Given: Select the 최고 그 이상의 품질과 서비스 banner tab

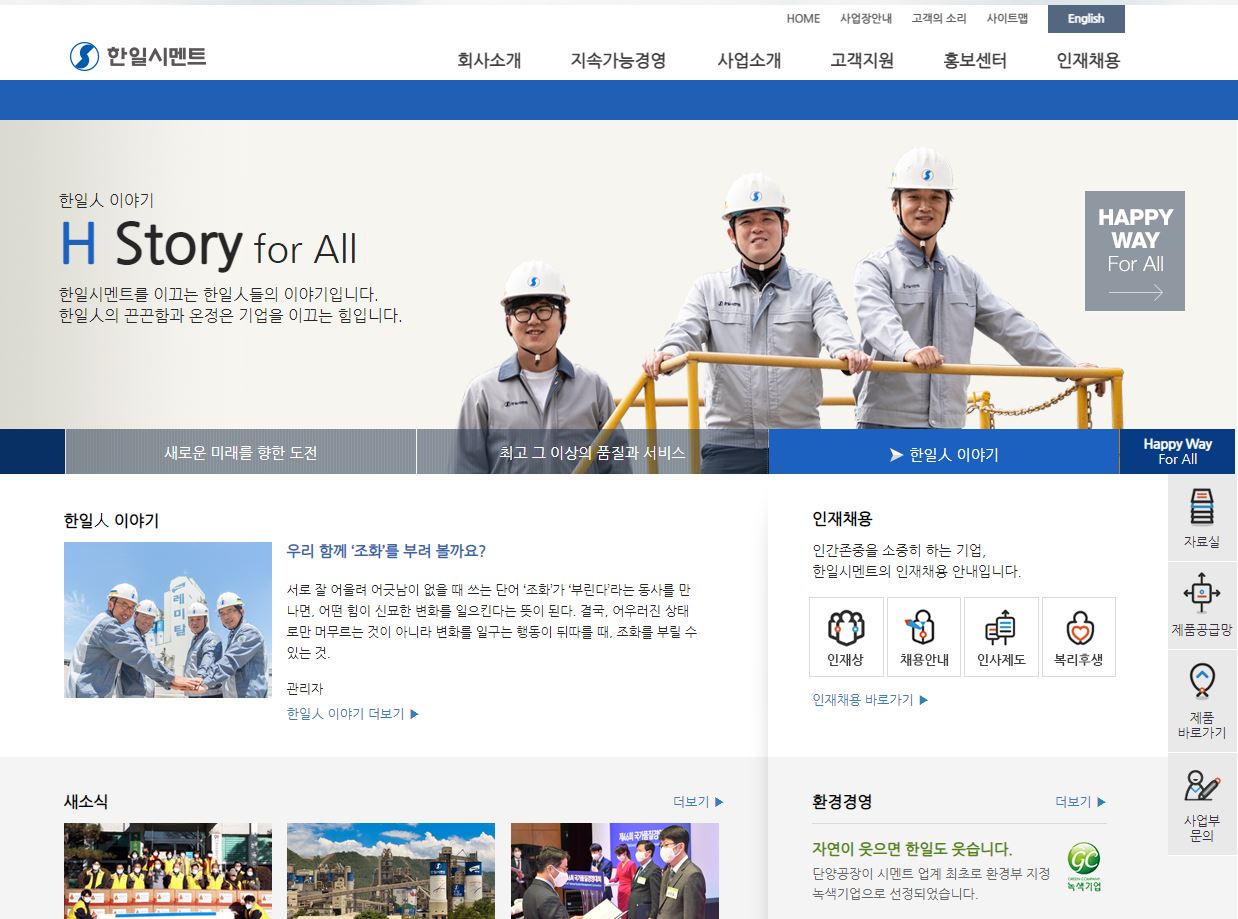Looking at the screenshot, I should click(592, 452).
